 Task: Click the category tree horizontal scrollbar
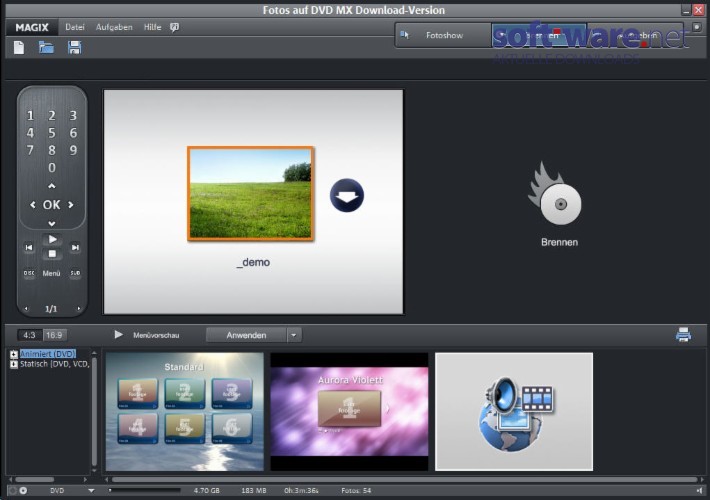click(x=34, y=479)
